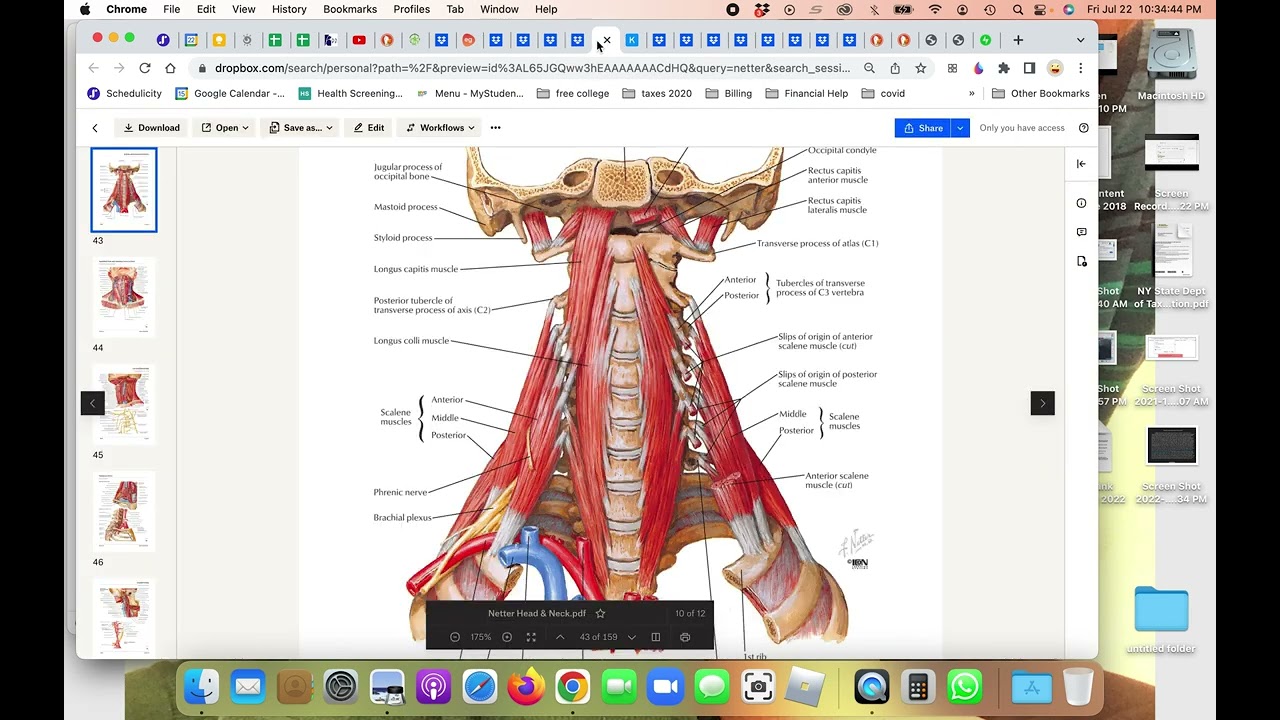Click the 43 of 159 page field
The image size is (1280, 720).
click(x=598, y=637)
